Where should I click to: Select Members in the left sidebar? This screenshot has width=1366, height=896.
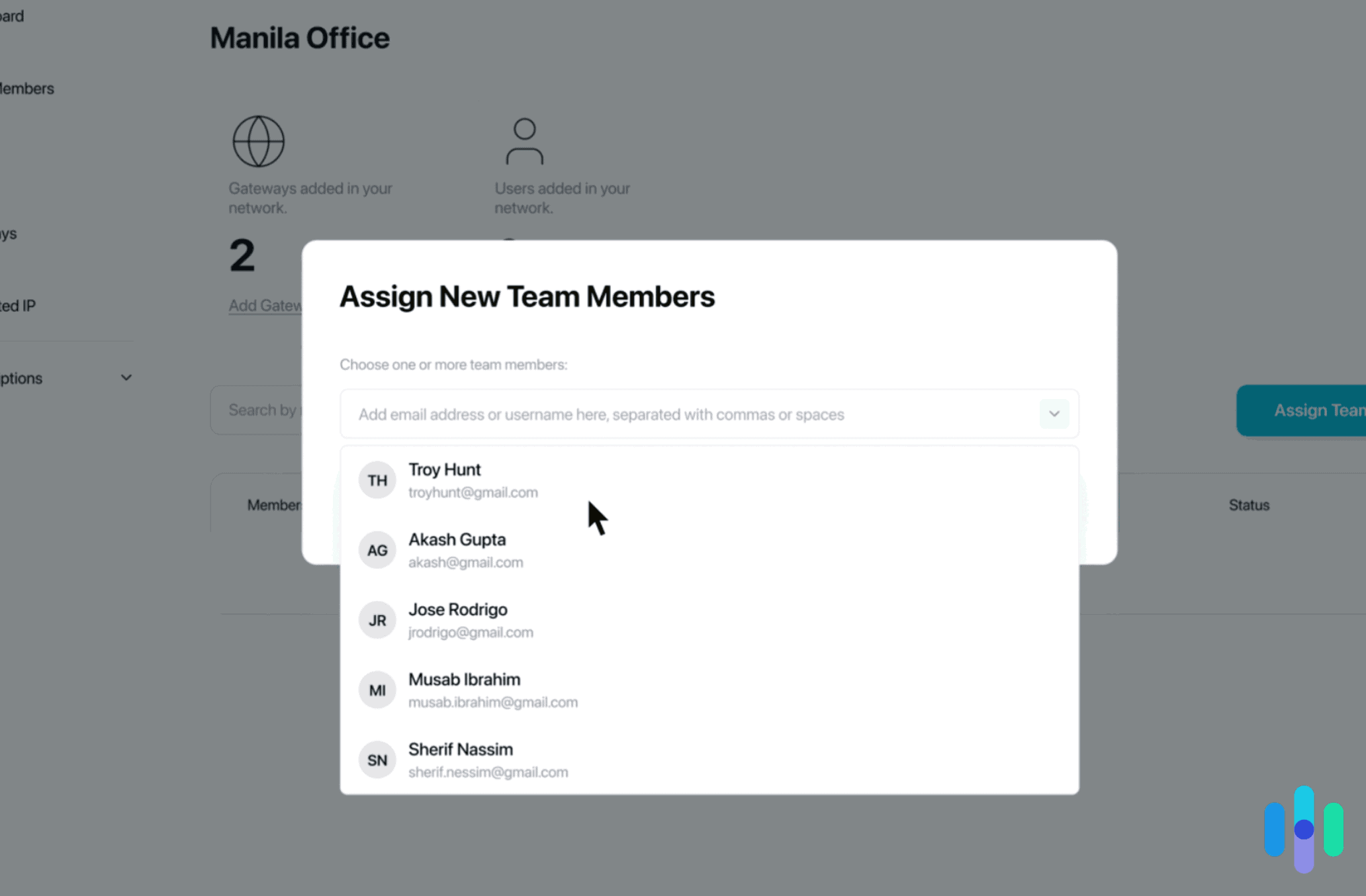pos(26,88)
